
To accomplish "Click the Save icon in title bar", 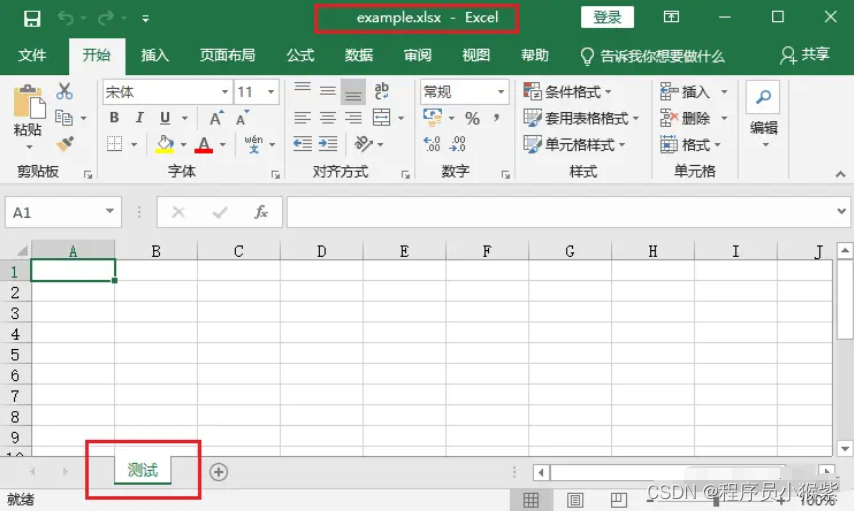I will point(32,19).
